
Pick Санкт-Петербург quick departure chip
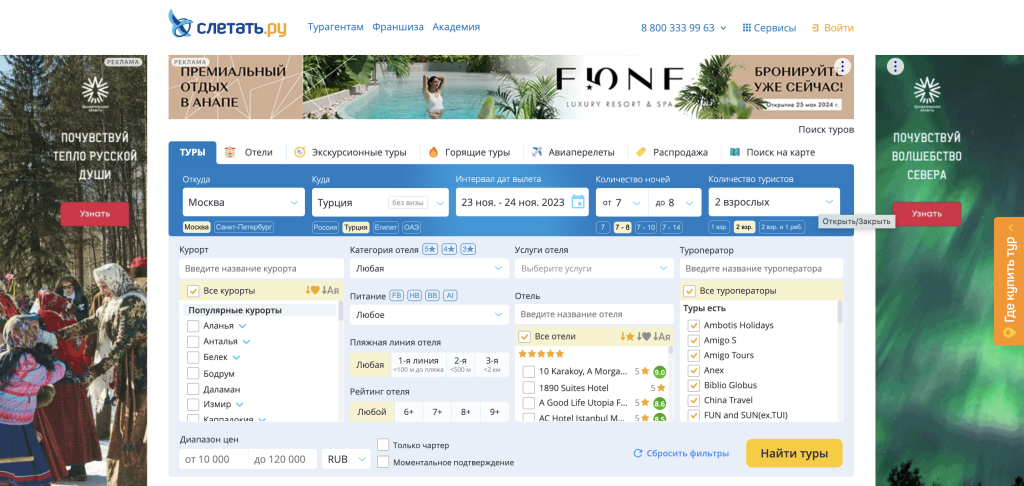(244, 227)
